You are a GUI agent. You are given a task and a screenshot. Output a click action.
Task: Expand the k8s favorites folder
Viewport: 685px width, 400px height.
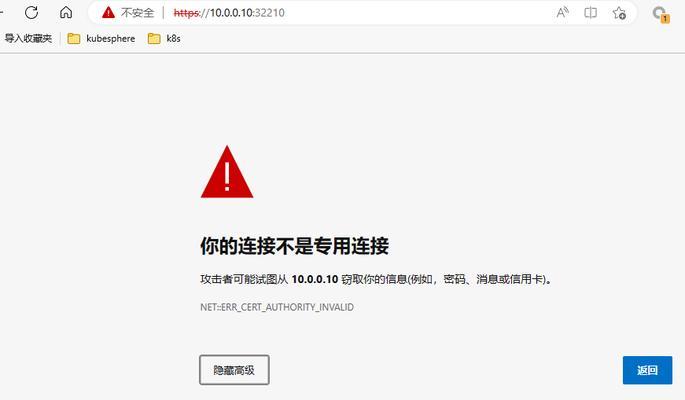tap(164, 38)
